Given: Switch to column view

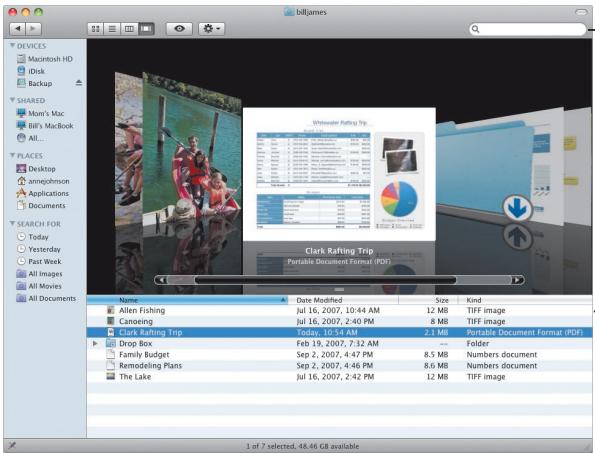Looking at the screenshot, I should [x=129, y=29].
